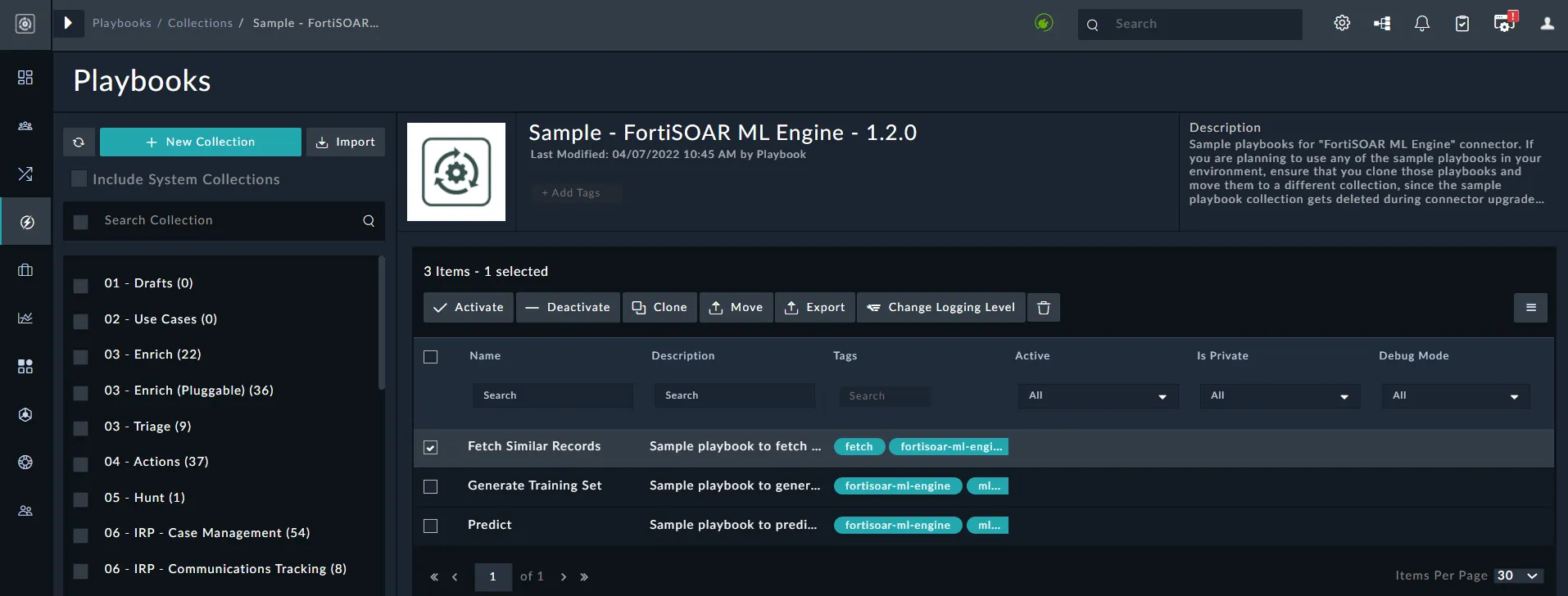Open the Debug Mode filter dropdown
The width and height of the screenshot is (1568, 596).
1456,396
